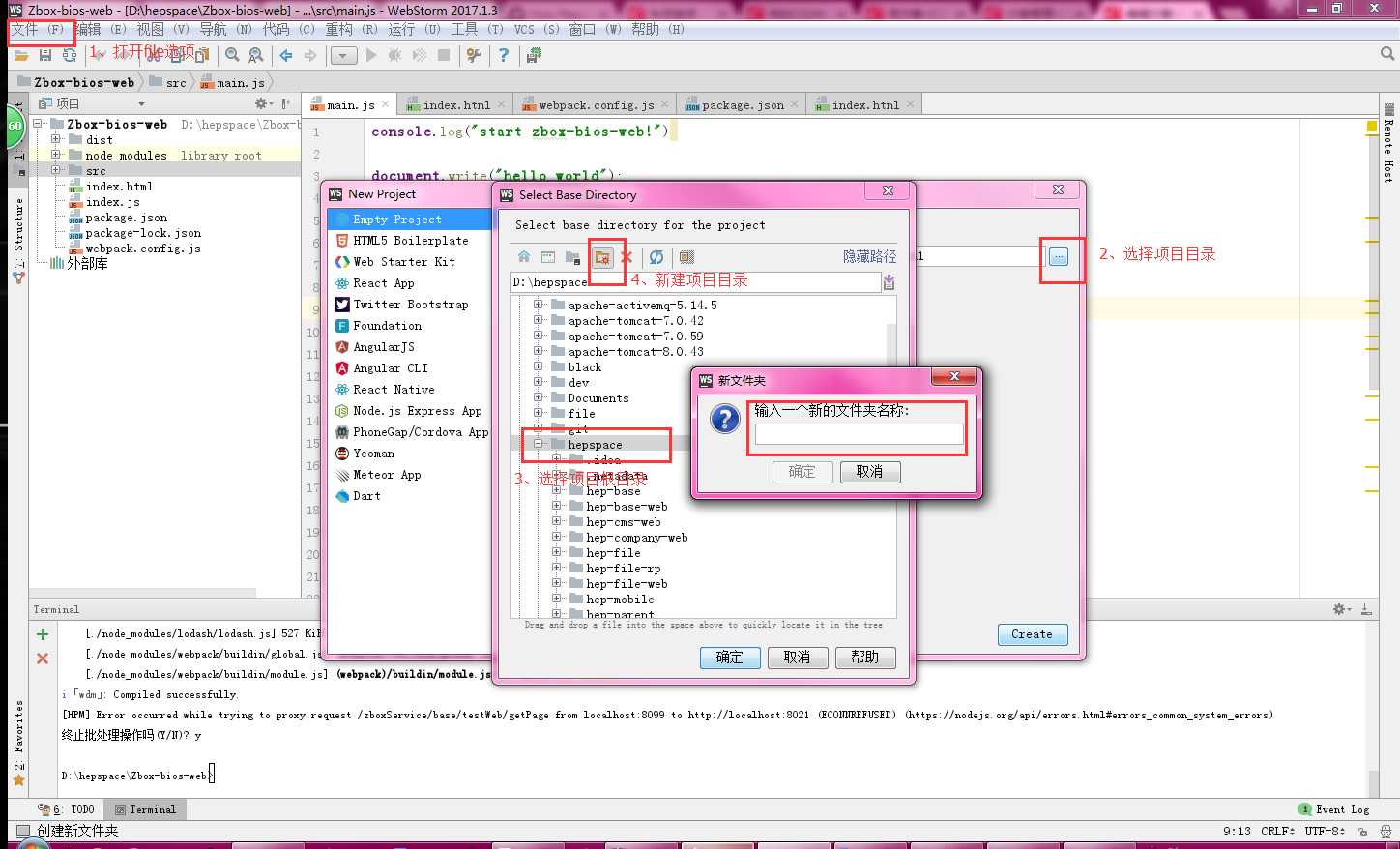Switch to the package.json tab
Image resolution: width=1400 pixels, height=849 pixels.
tap(742, 104)
